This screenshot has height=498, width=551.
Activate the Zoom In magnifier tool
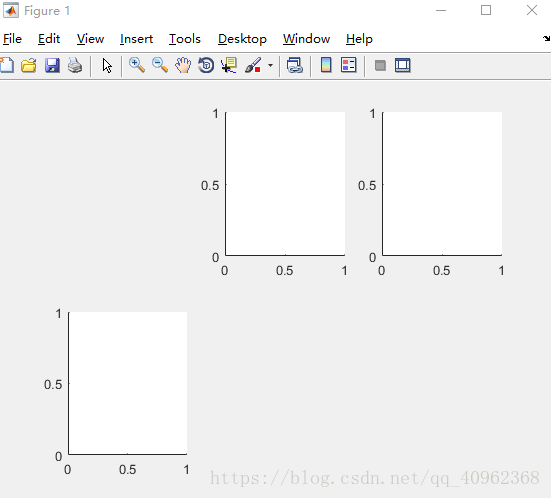pyautogui.click(x=137, y=65)
